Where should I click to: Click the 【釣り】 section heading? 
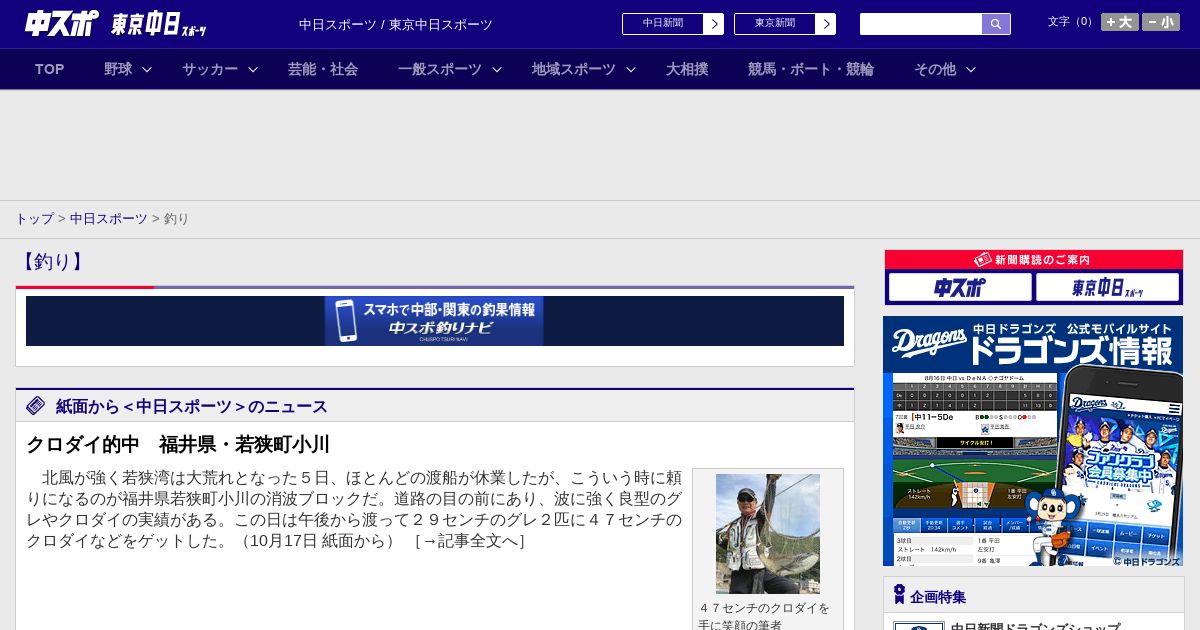click(53, 262)
